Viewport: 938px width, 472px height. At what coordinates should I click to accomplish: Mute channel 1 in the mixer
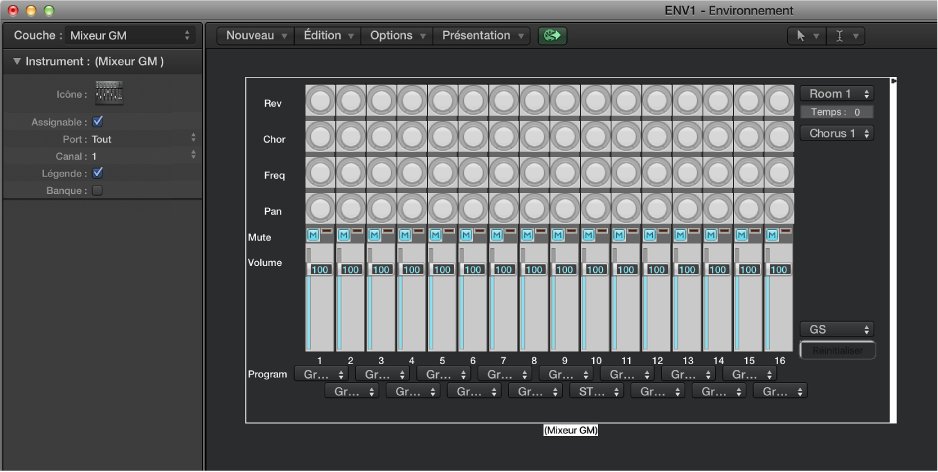pos(313,235)
